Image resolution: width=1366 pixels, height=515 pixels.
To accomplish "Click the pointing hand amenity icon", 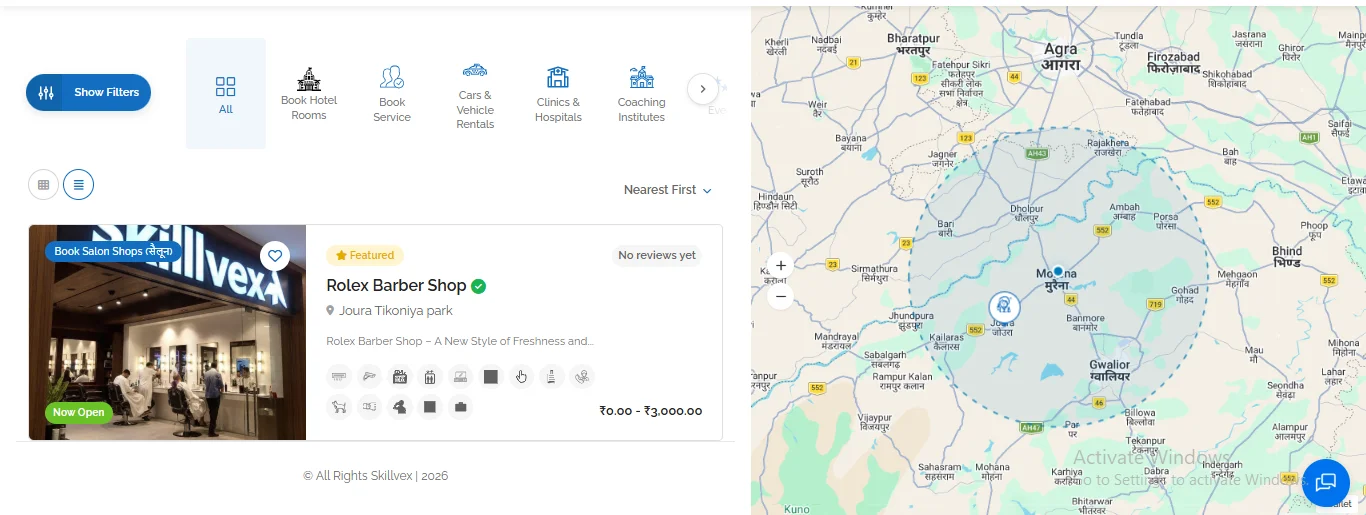I will pyautogui.click(x=520, y=377).
